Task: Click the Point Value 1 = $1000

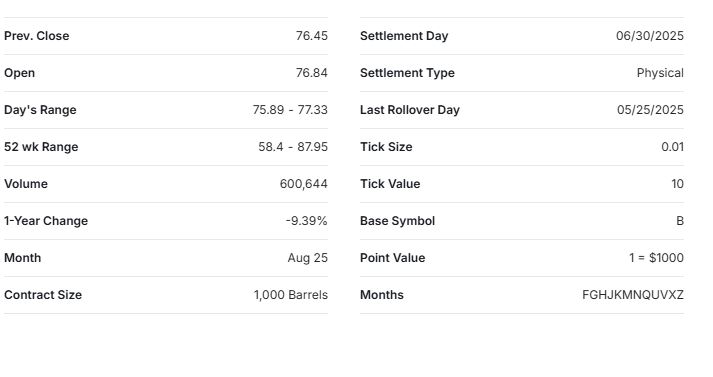Action: (656, 258)
